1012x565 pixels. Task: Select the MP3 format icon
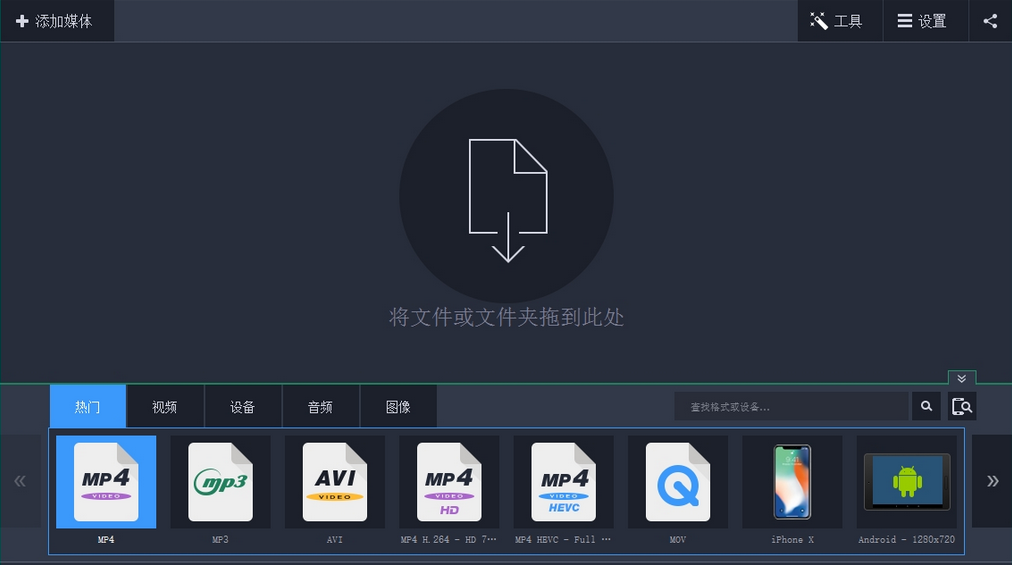point(220,482)
